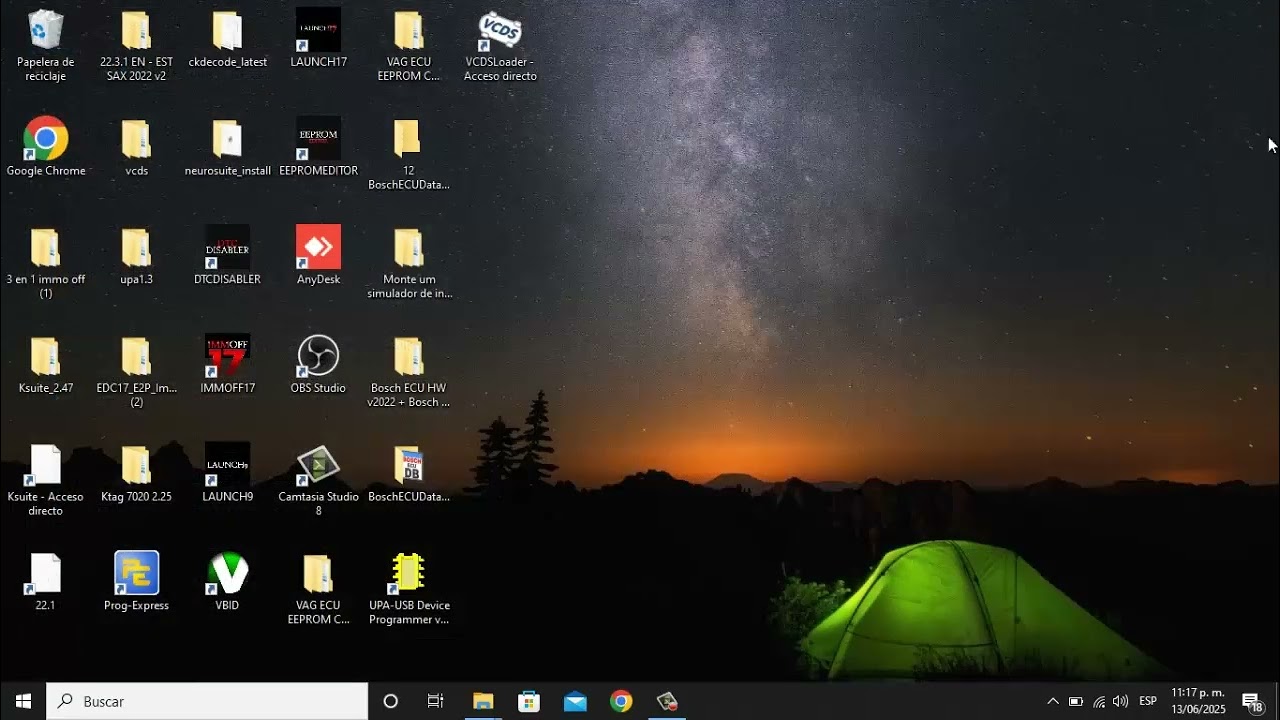The width and height of the screenshot is (1280, 720).
Task: Open Mail app from taskbar
Action: point(575,701)
